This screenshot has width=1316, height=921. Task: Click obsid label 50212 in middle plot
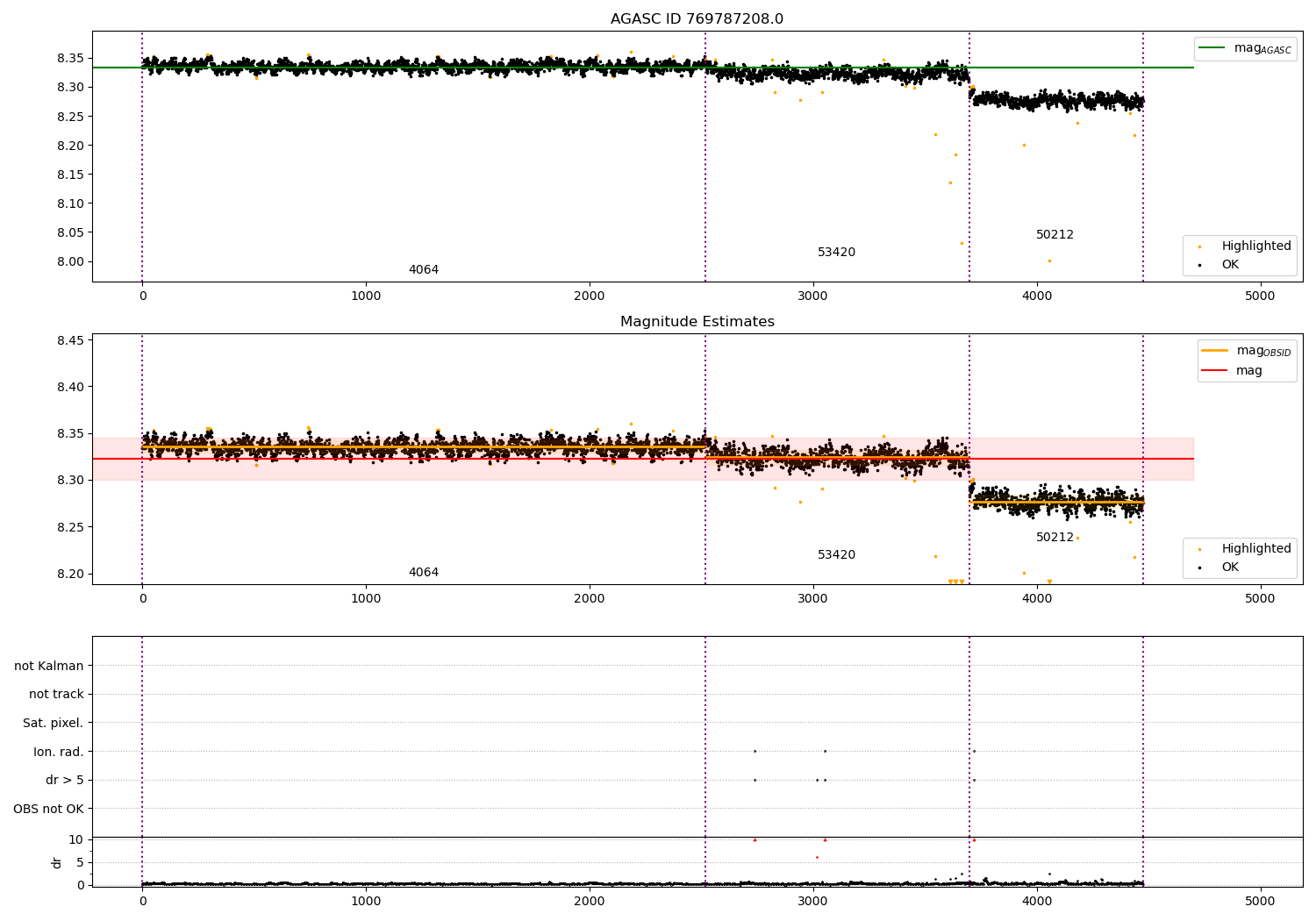click(1055, 538)
